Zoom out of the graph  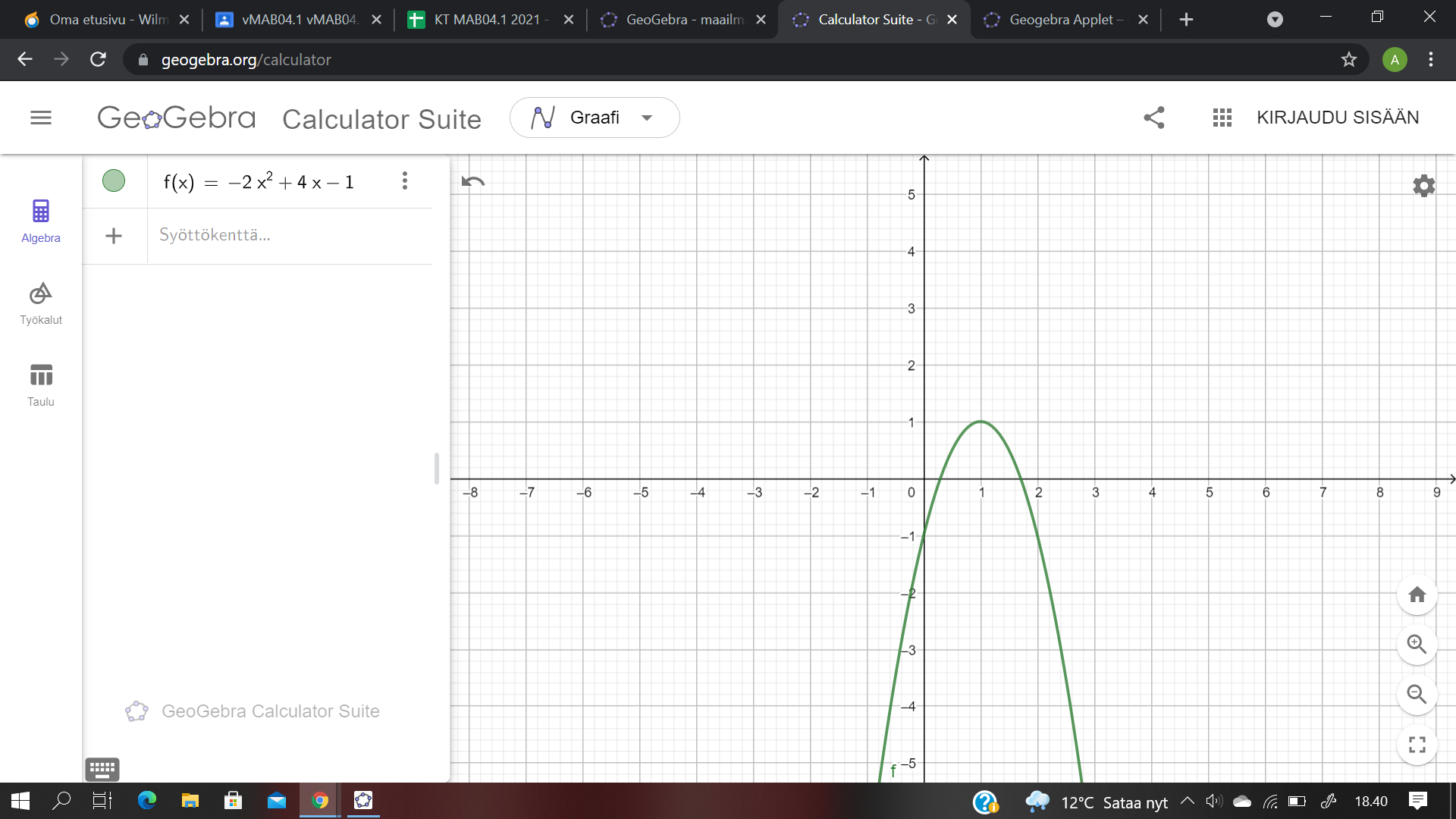point(1417,695)
